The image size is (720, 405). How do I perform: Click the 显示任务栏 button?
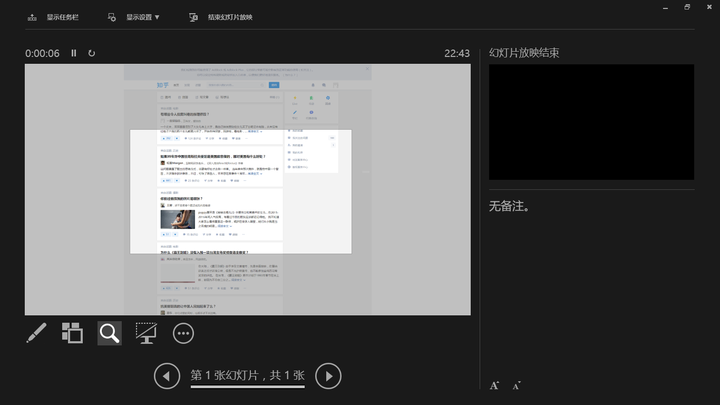[x=62, y=17]
